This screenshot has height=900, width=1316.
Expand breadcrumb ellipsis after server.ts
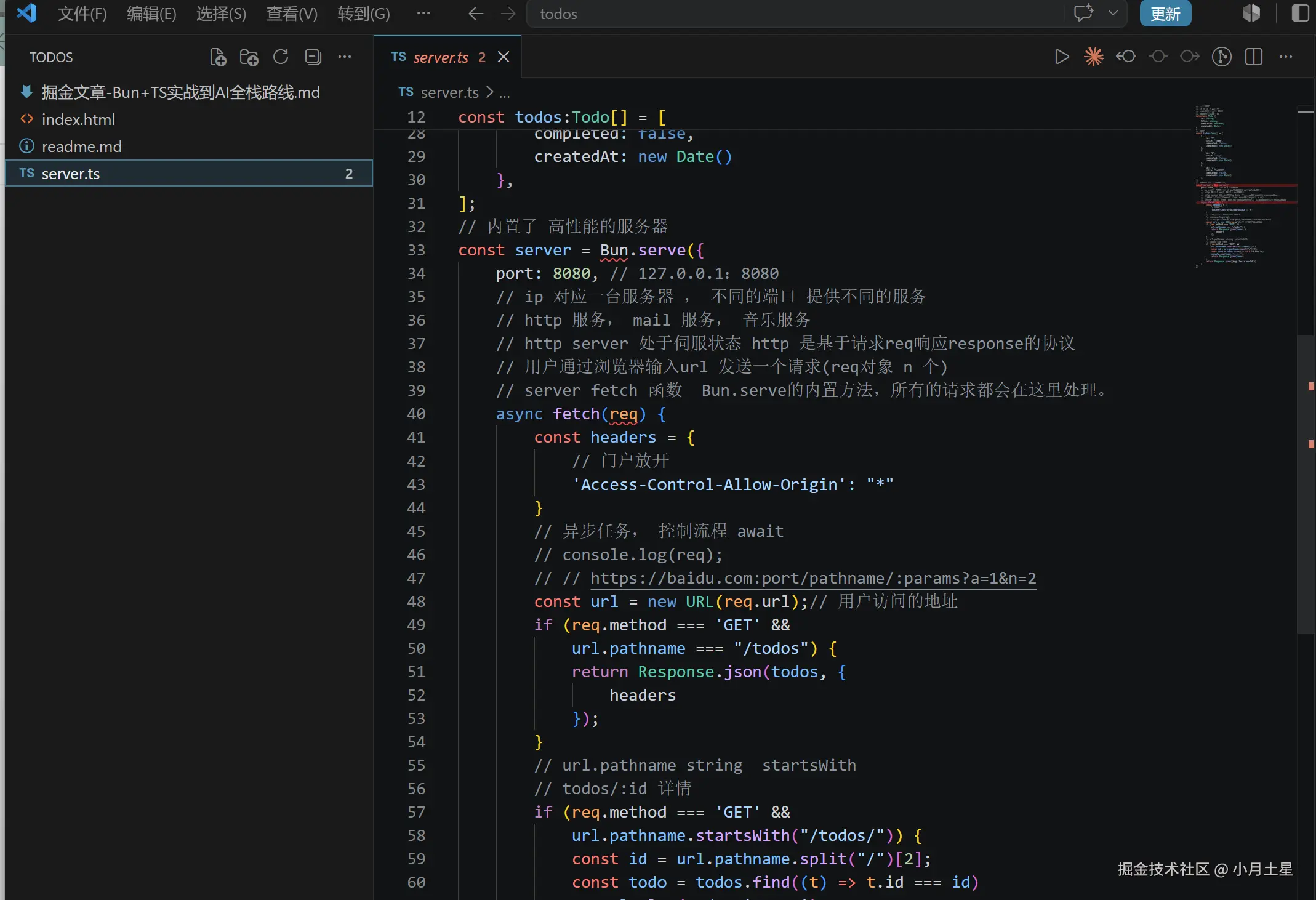(x=505, y=93)
